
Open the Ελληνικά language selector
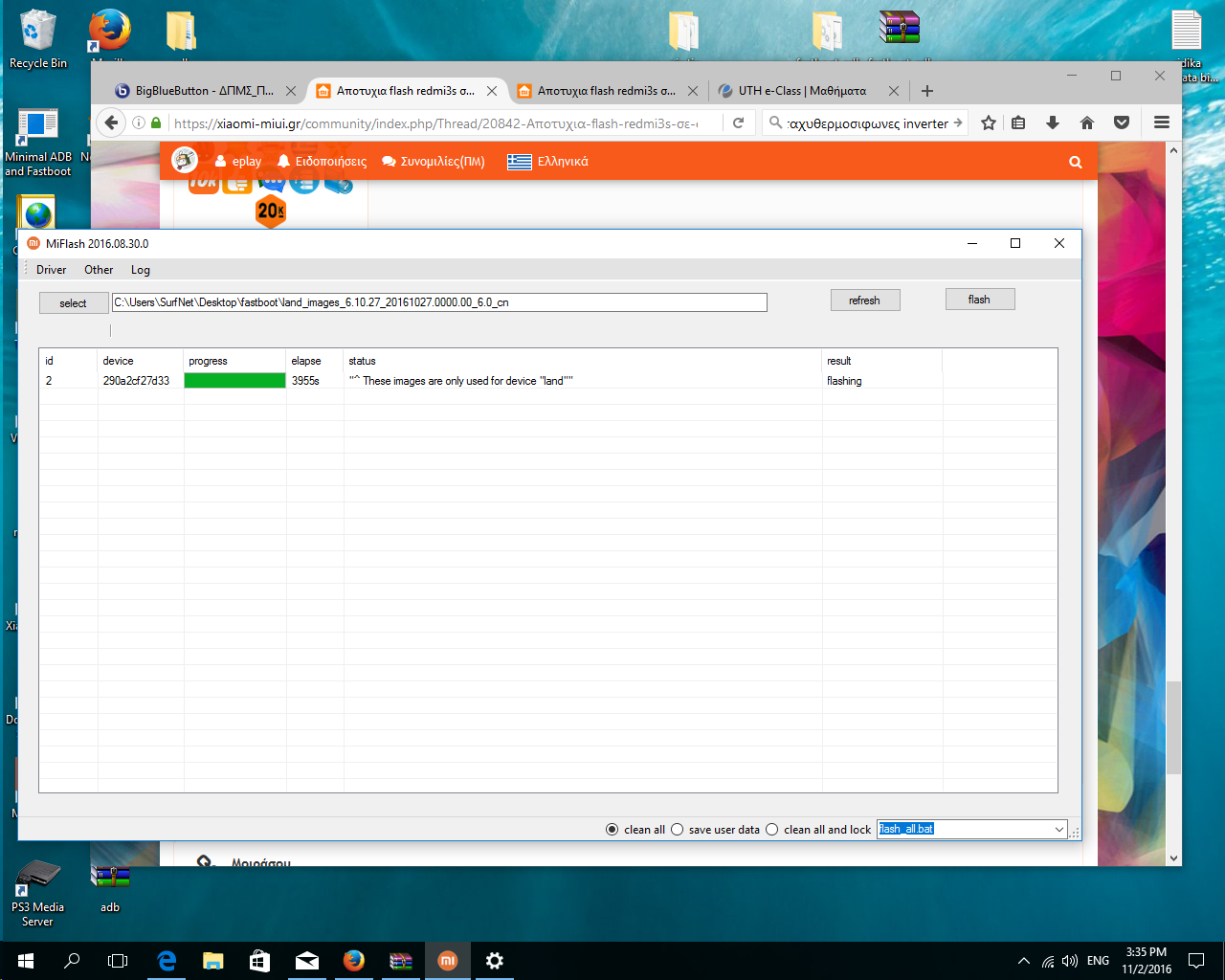548,162
